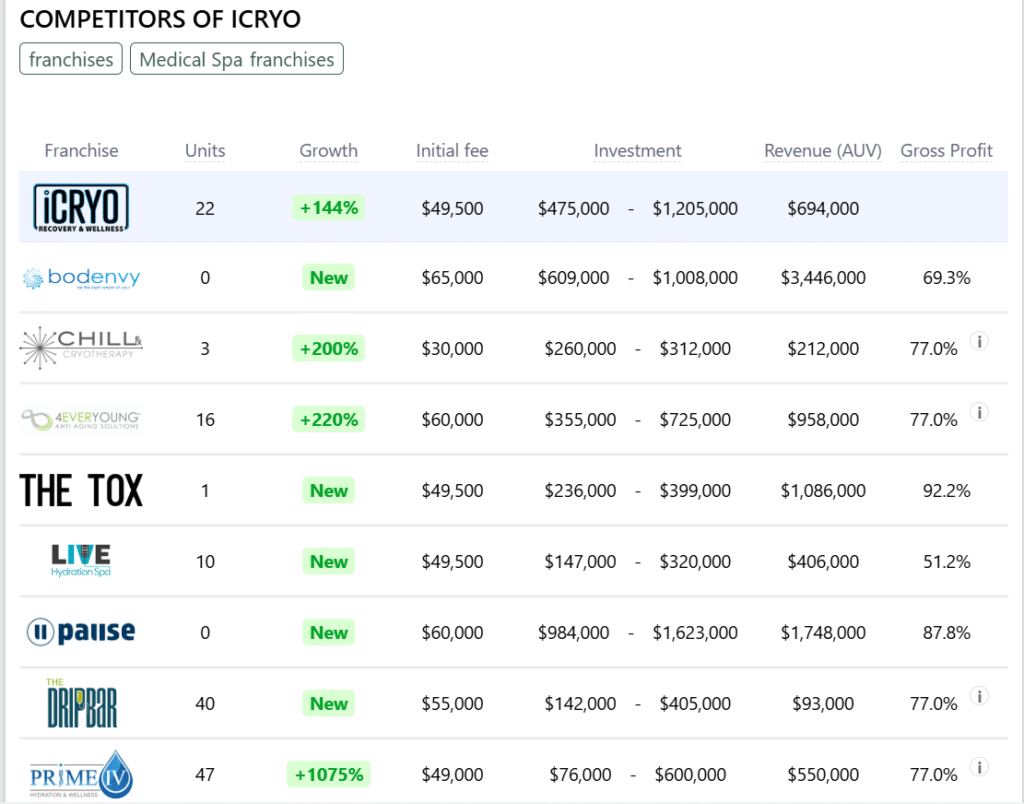Sort by Units column header
1024x804 pixels.
205,151
